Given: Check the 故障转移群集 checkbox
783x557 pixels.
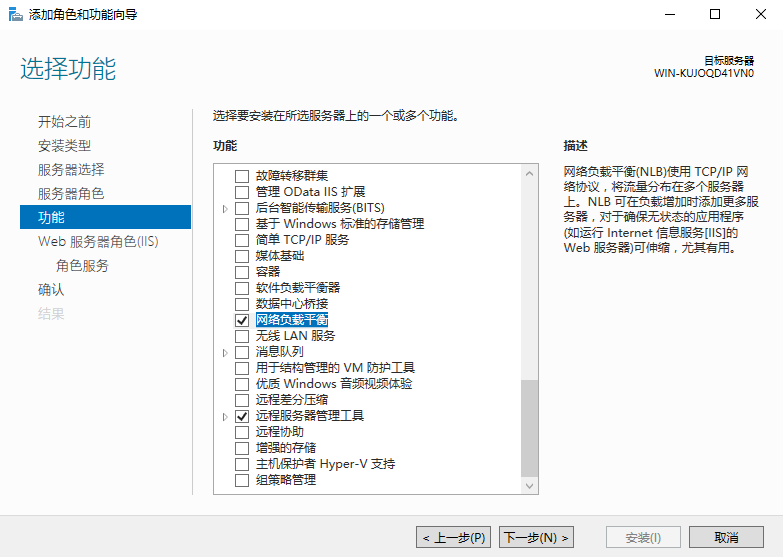Looking at the screenshot, I should point(242,176).
